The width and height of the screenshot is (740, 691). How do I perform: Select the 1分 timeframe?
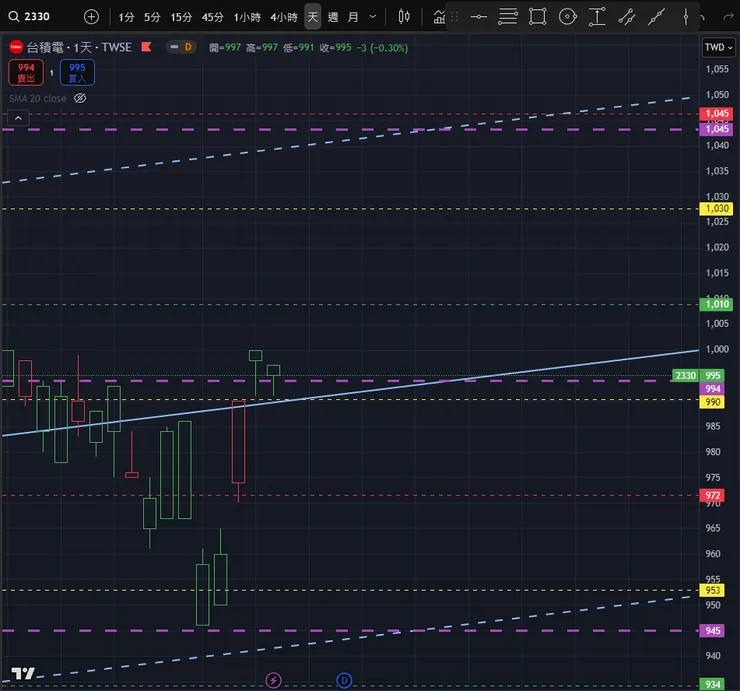tap(126, 17)
